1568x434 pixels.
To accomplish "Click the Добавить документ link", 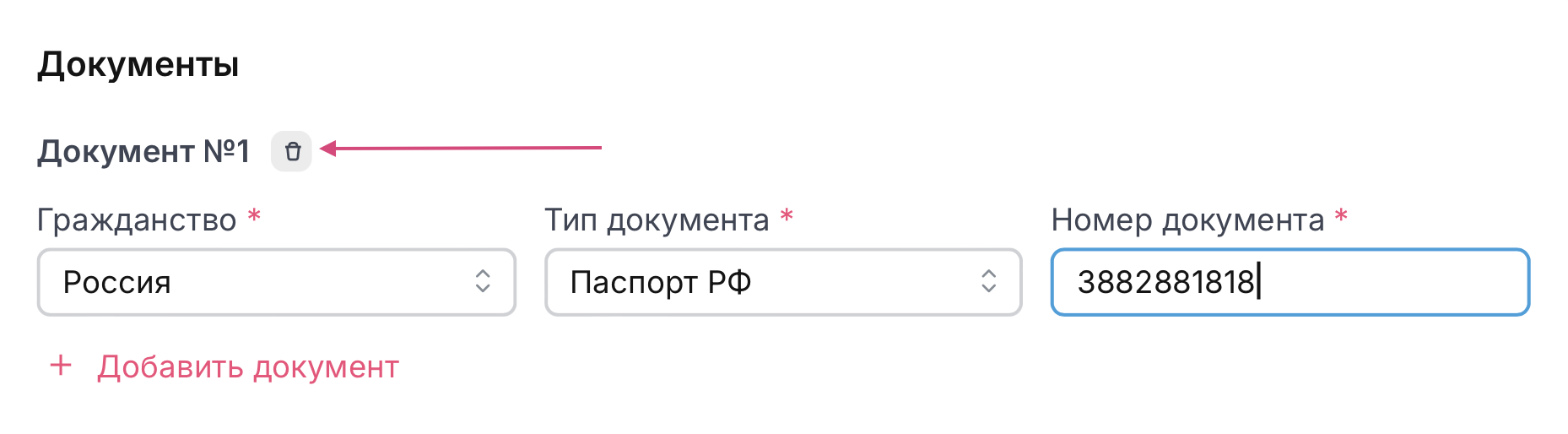I will click(248, 367).
